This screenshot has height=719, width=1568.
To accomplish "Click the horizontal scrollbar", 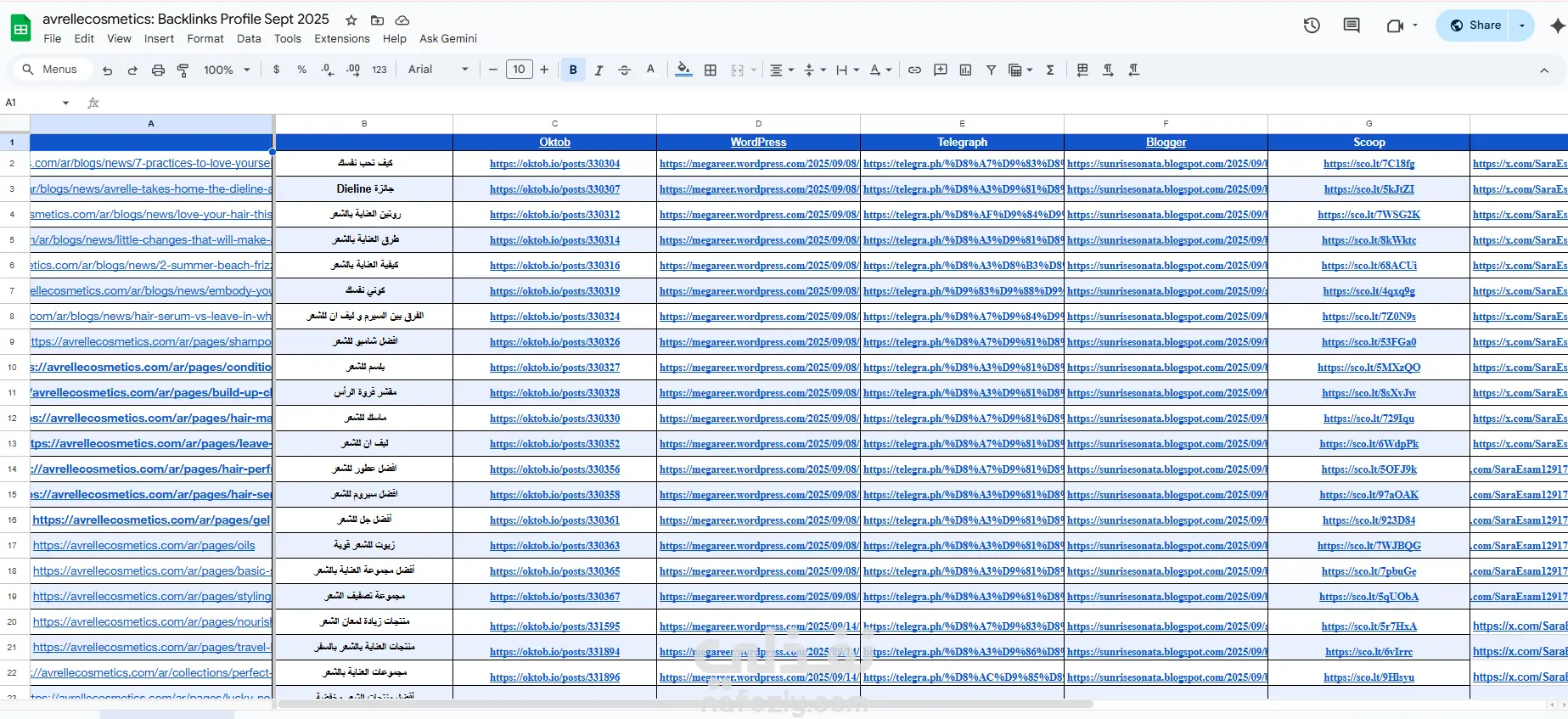I will [x=685, y=704].
